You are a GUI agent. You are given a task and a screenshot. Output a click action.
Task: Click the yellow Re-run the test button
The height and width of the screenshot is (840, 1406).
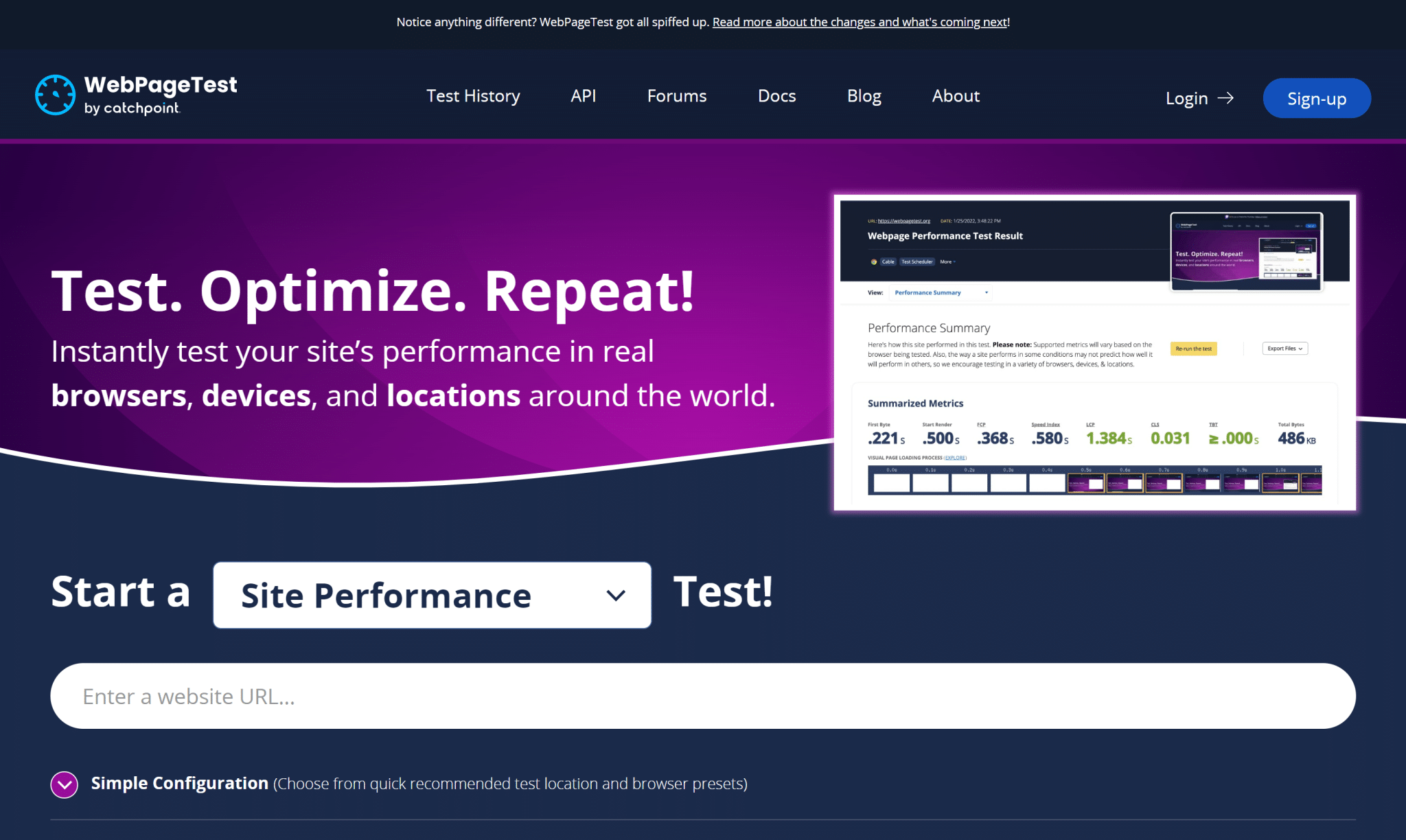[1193, 349]
